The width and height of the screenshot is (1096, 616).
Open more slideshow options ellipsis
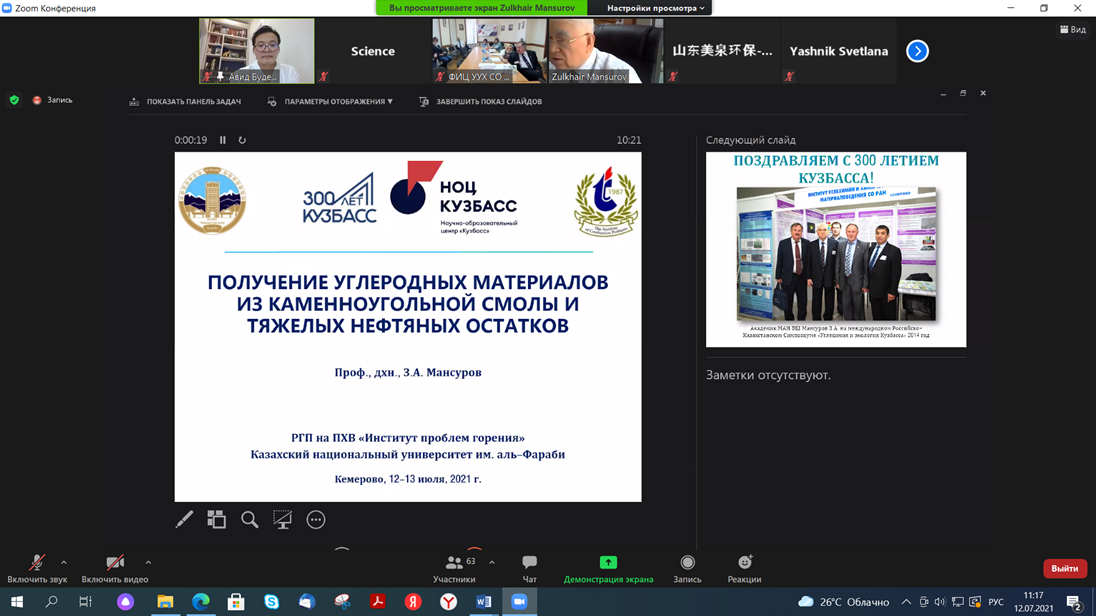(316, 519)
